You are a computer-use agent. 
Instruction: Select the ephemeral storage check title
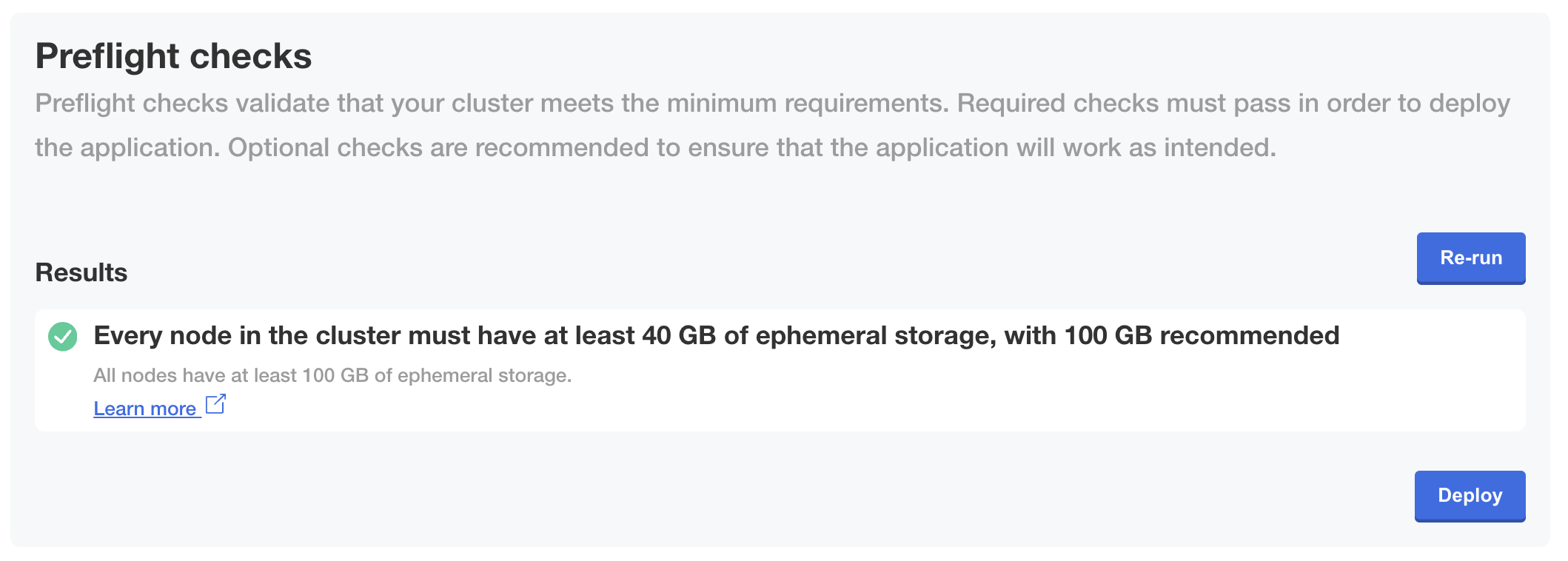click(716, 336)
